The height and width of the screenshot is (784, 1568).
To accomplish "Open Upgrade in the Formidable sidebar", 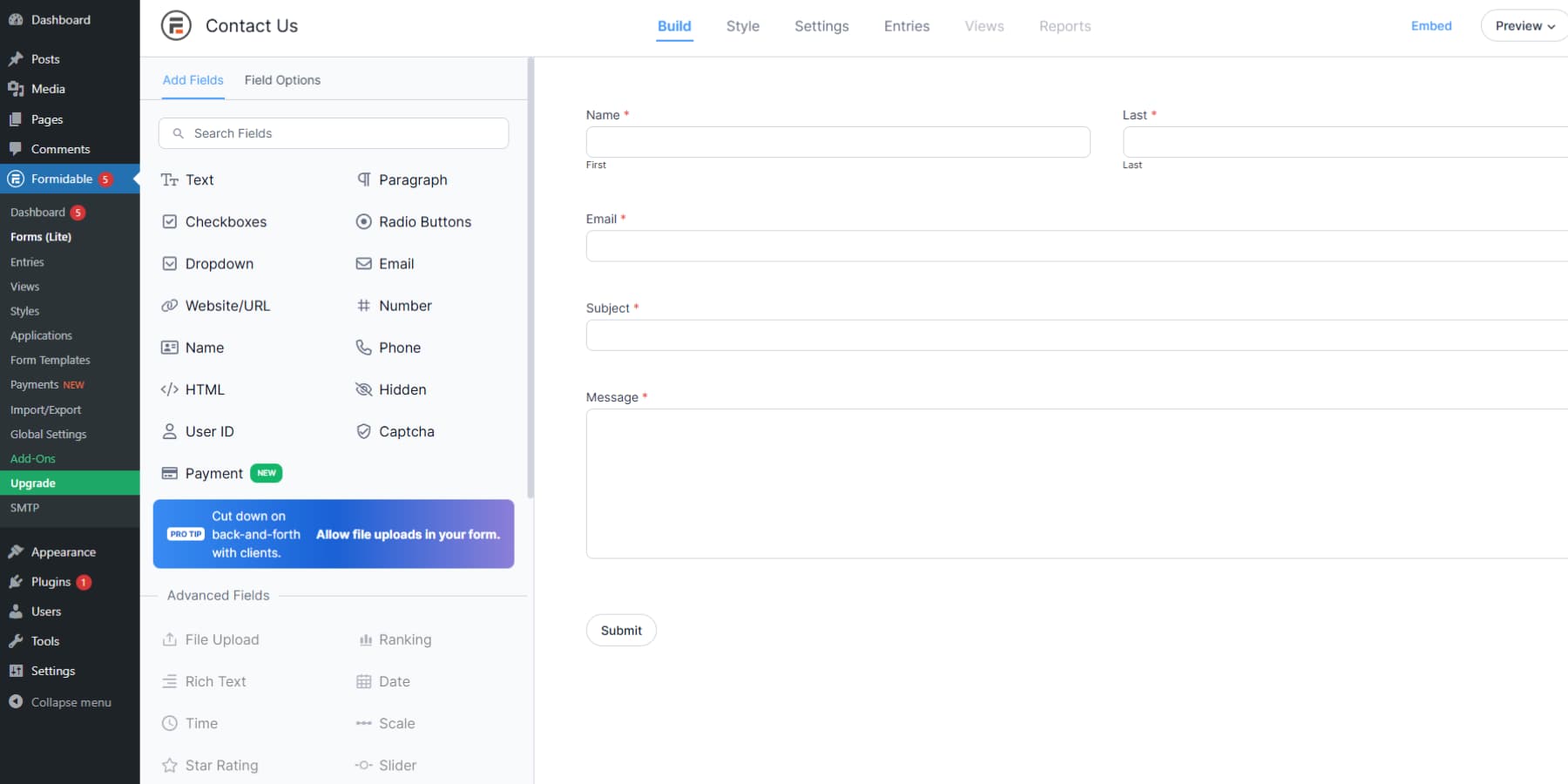I will (33, 483).
